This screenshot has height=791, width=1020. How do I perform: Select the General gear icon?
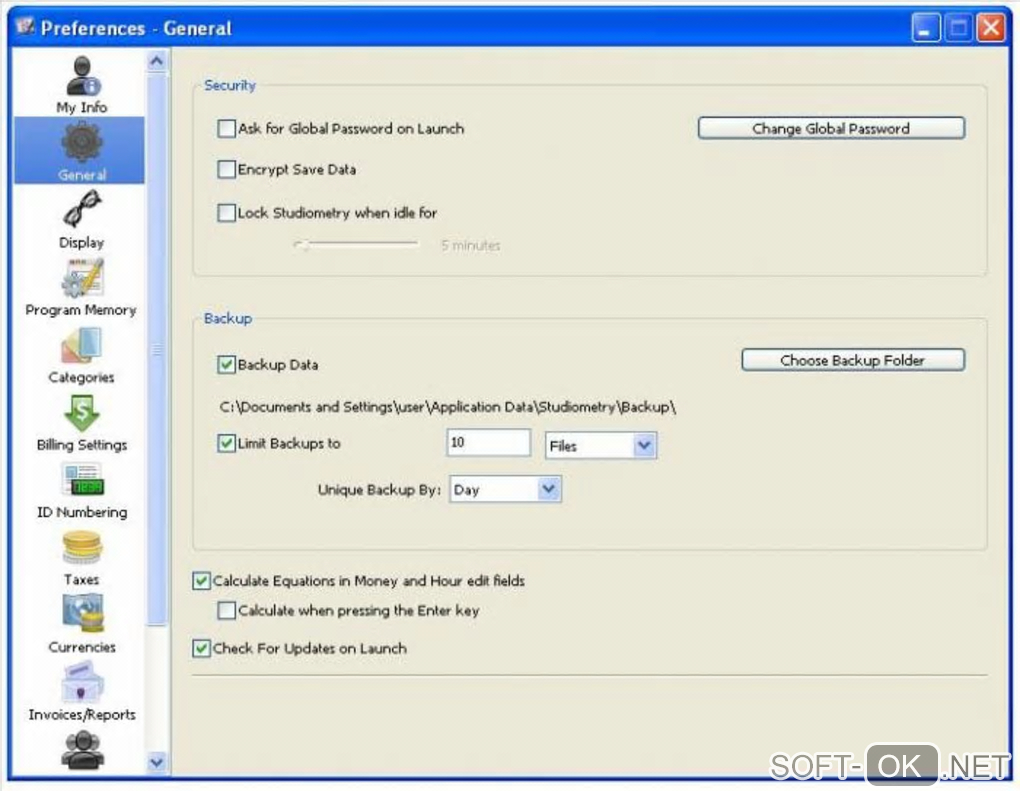82,142
